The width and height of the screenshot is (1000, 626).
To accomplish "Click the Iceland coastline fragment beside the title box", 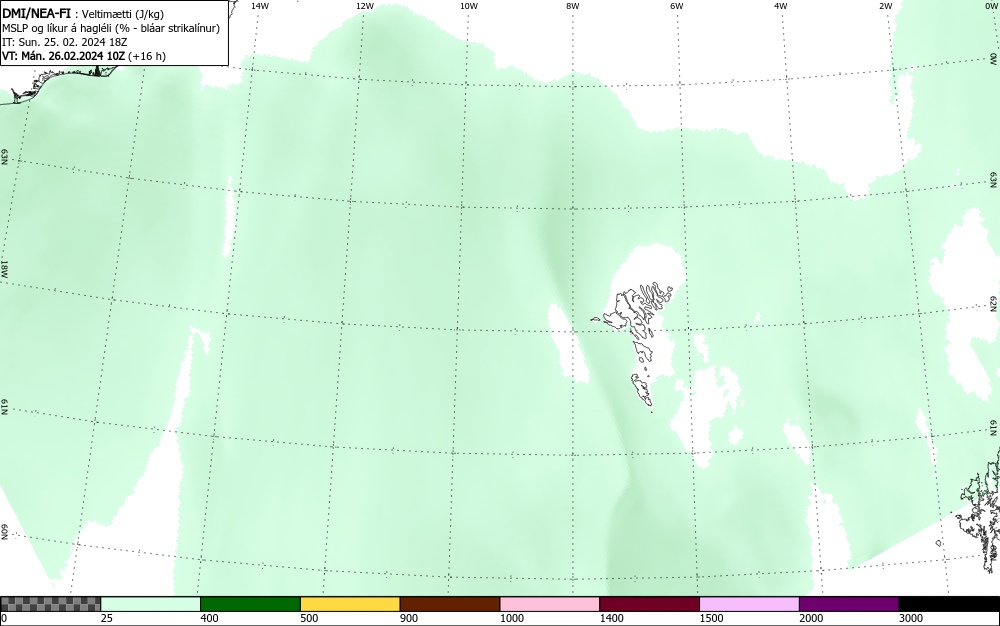I will click(61, 83).
